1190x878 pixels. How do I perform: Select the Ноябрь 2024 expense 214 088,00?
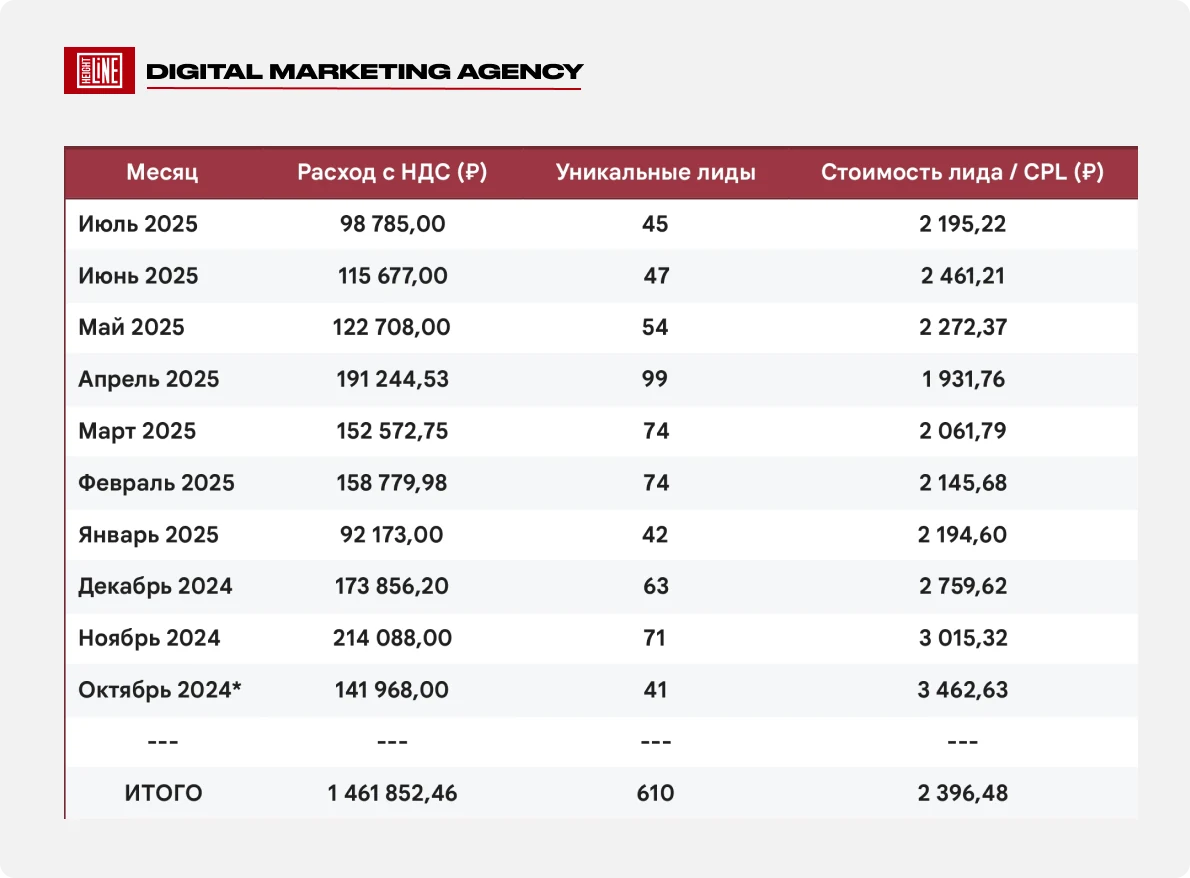[392, 637]
